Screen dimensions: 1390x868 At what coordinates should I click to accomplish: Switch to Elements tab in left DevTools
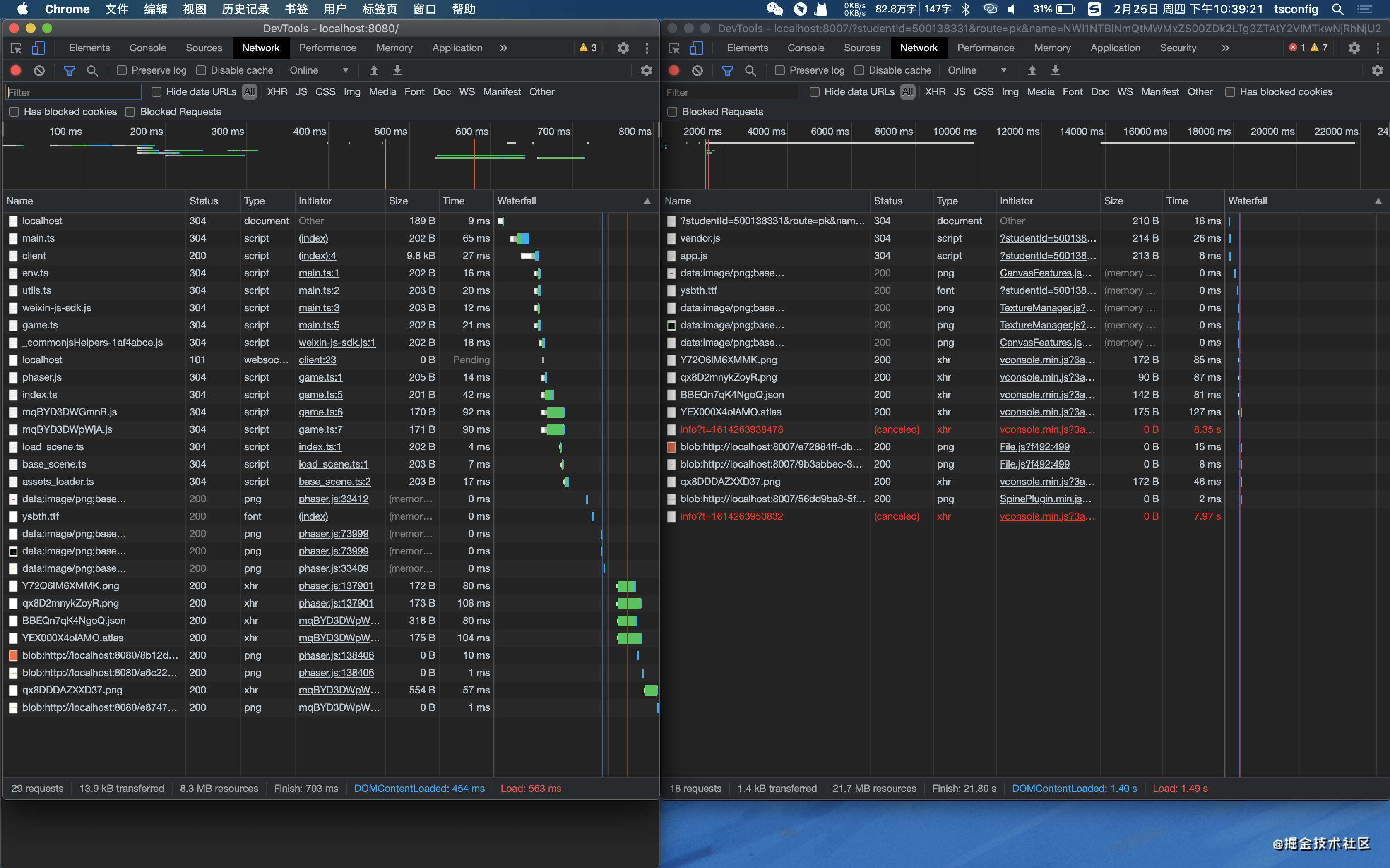(x=89, y=48)
